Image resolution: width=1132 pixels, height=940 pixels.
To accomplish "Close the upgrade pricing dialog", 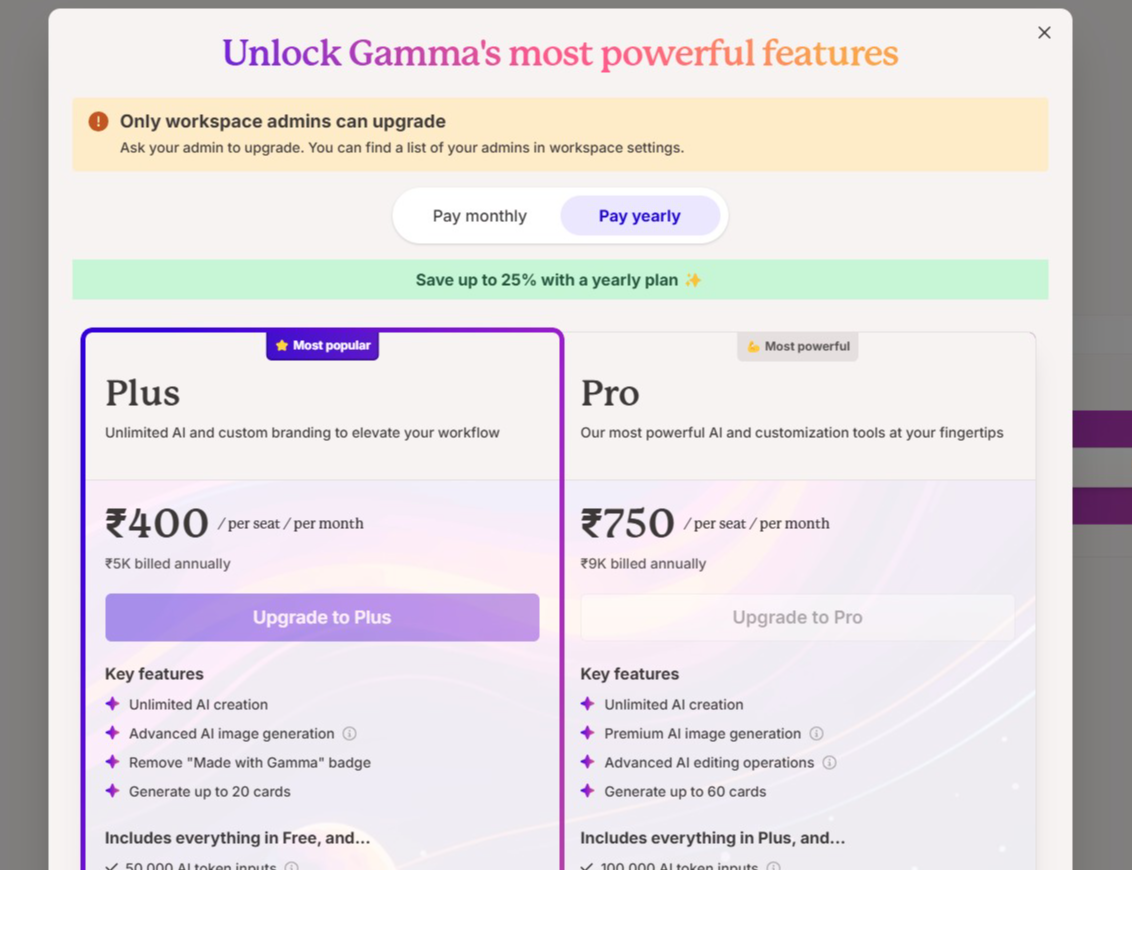I will pyautogui.click(x=1044, y=33).
